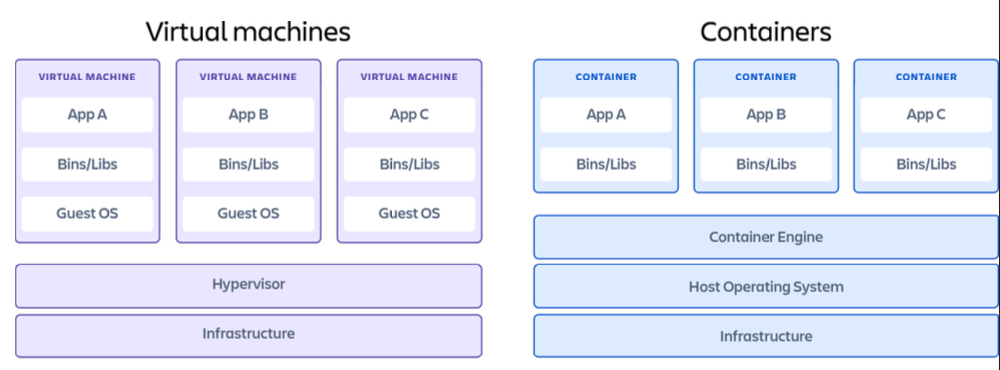Click the Host Operating System layer

click(x=766, y=286)
